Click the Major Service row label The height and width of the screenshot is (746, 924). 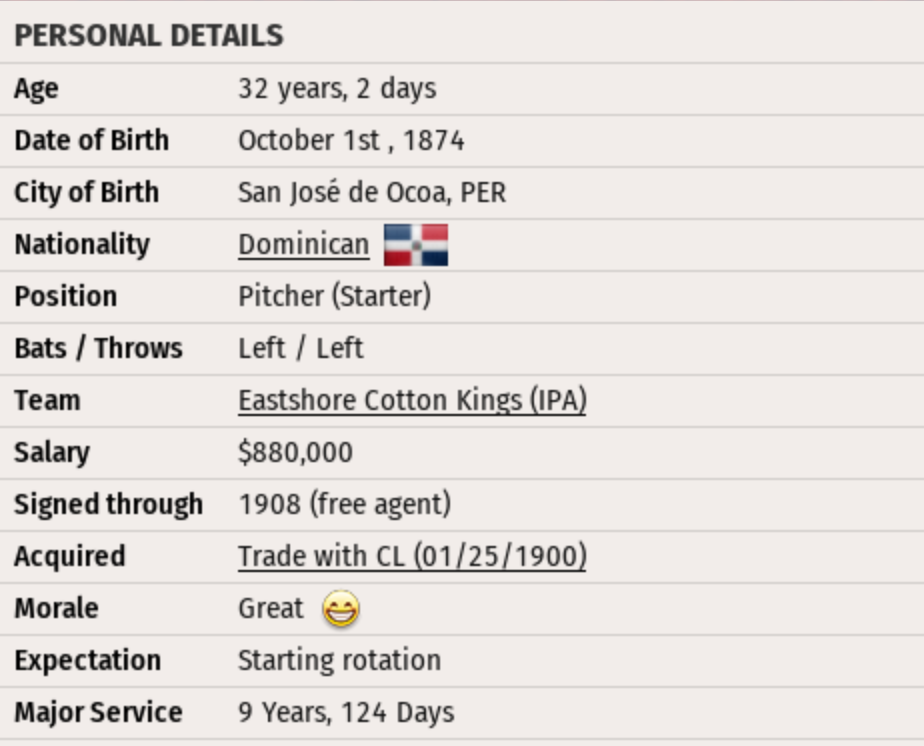point(98,713)
